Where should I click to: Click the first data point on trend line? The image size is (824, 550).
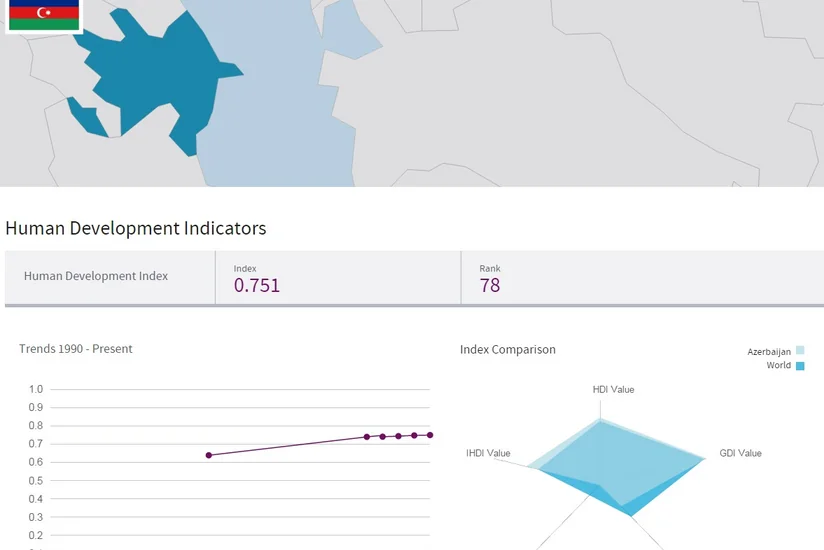click(209, 455)
